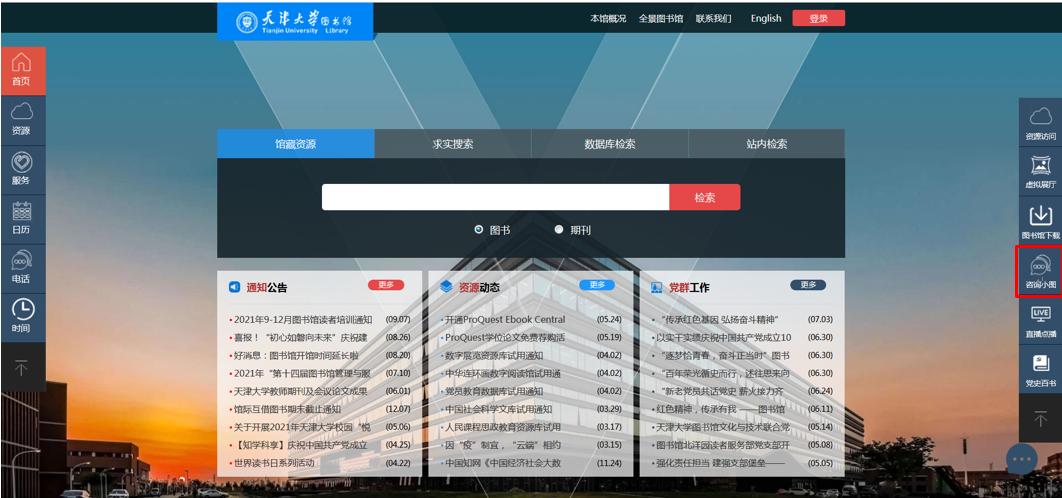The image size is (1062, 498).
Task: Open the 时间 clock sidebar icon
Action: pyautogui.click(x=23, y=317)
